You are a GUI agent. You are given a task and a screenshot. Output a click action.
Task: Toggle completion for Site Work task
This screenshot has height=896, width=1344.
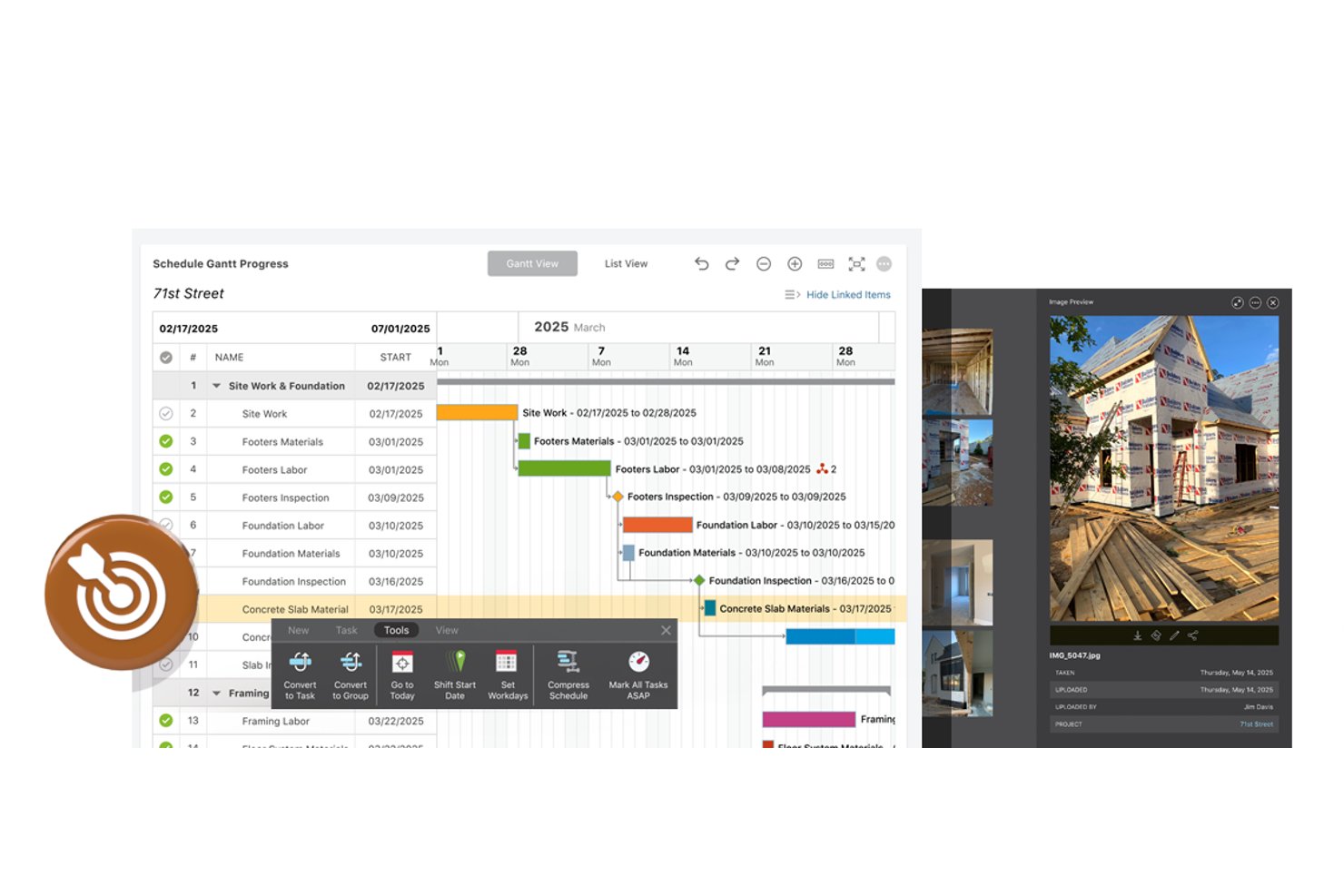pyautogui.click(x=166, y=414)
